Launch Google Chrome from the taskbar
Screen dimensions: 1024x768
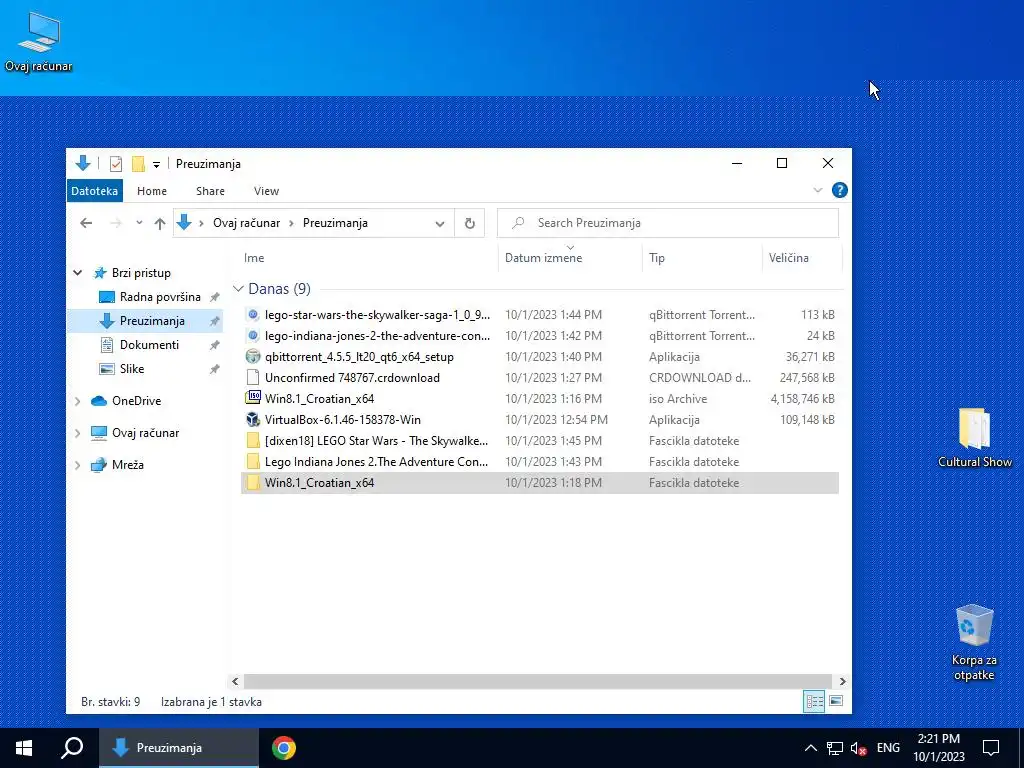coord(283,748)
